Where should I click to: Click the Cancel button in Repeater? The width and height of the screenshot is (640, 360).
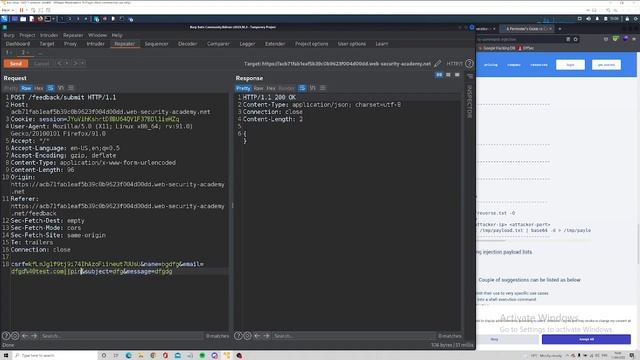(41, 64)
